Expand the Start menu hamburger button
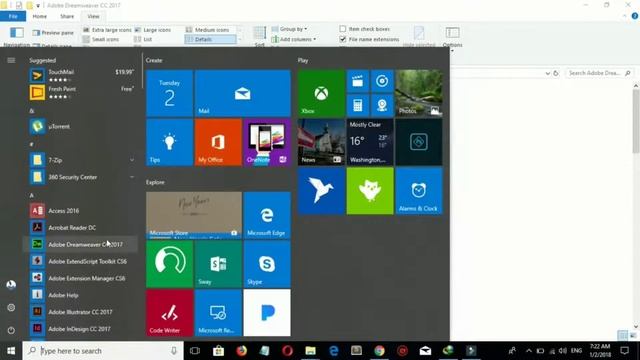 point(11,60)
